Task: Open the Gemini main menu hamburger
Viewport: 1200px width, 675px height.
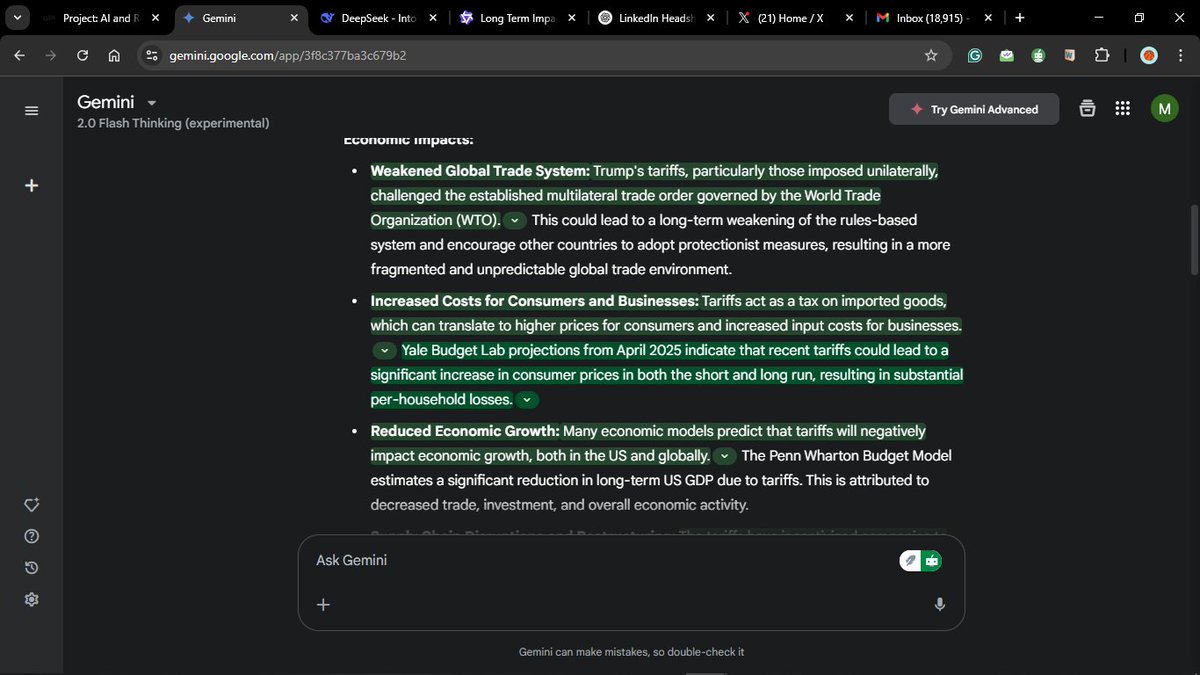Action: click(31, 110)
